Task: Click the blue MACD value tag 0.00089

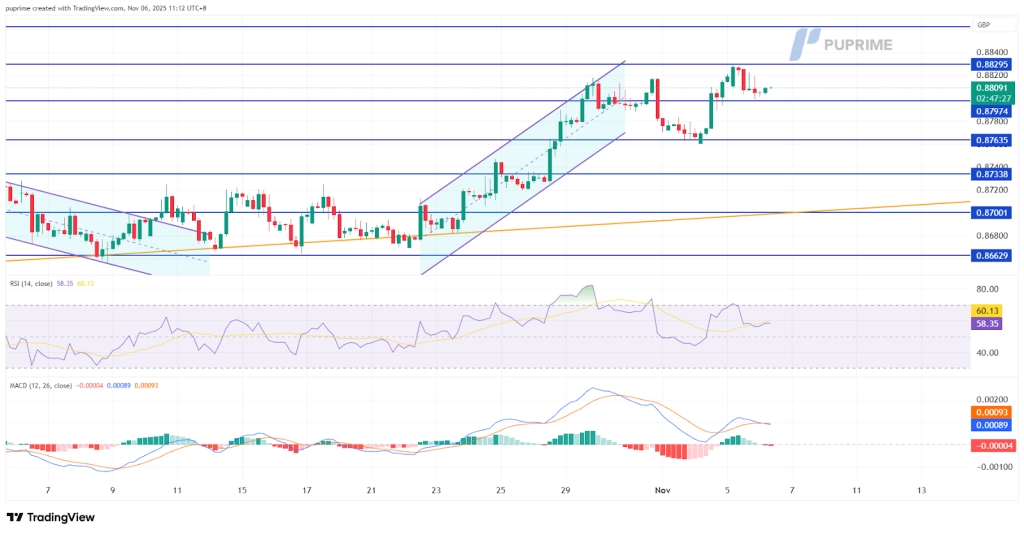Action: pyautogui.click(x=991, y=425)
